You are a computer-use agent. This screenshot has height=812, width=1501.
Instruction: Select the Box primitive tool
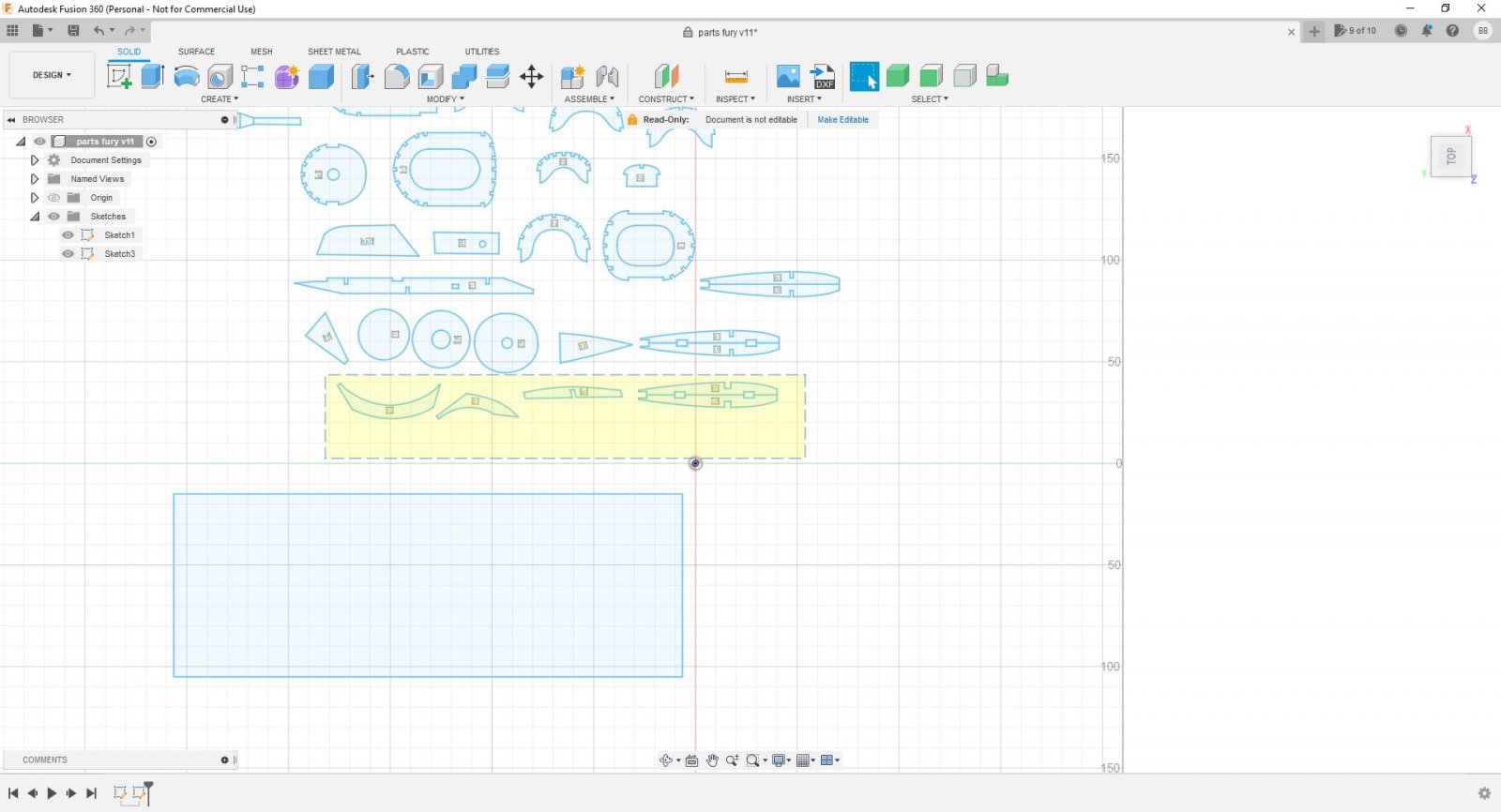point(321,77)
